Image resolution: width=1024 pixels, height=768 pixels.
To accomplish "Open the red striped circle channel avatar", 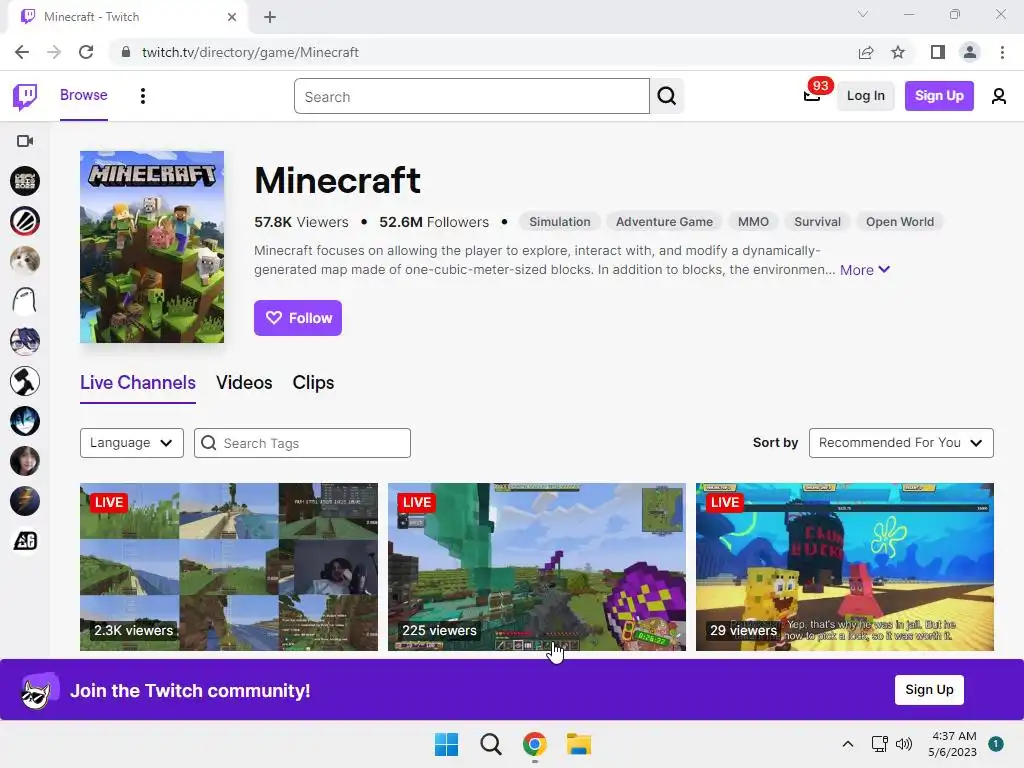I will (25, 221).
